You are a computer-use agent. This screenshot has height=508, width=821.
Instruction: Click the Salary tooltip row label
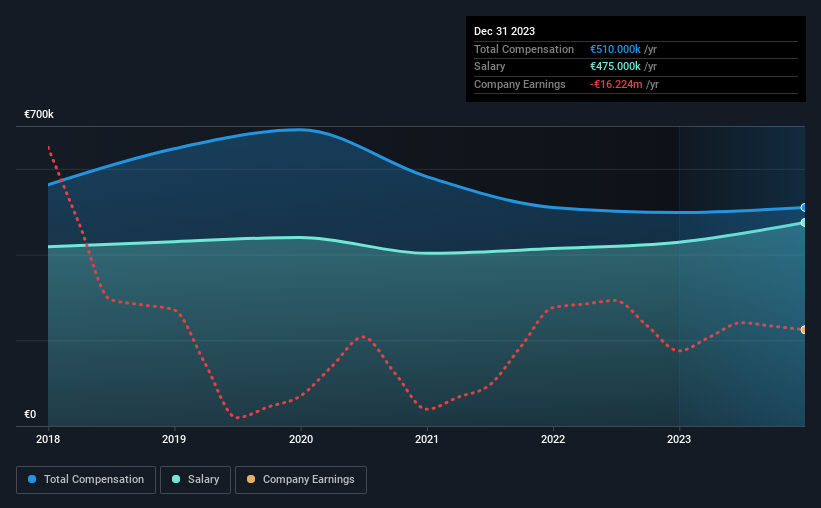tap(490, 67)
